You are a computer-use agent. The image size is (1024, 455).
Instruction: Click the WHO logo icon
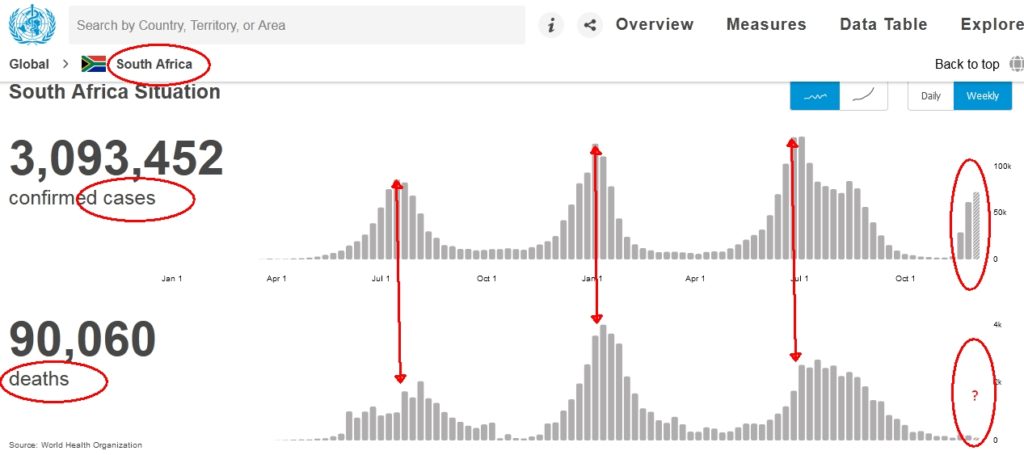point(32,24)
